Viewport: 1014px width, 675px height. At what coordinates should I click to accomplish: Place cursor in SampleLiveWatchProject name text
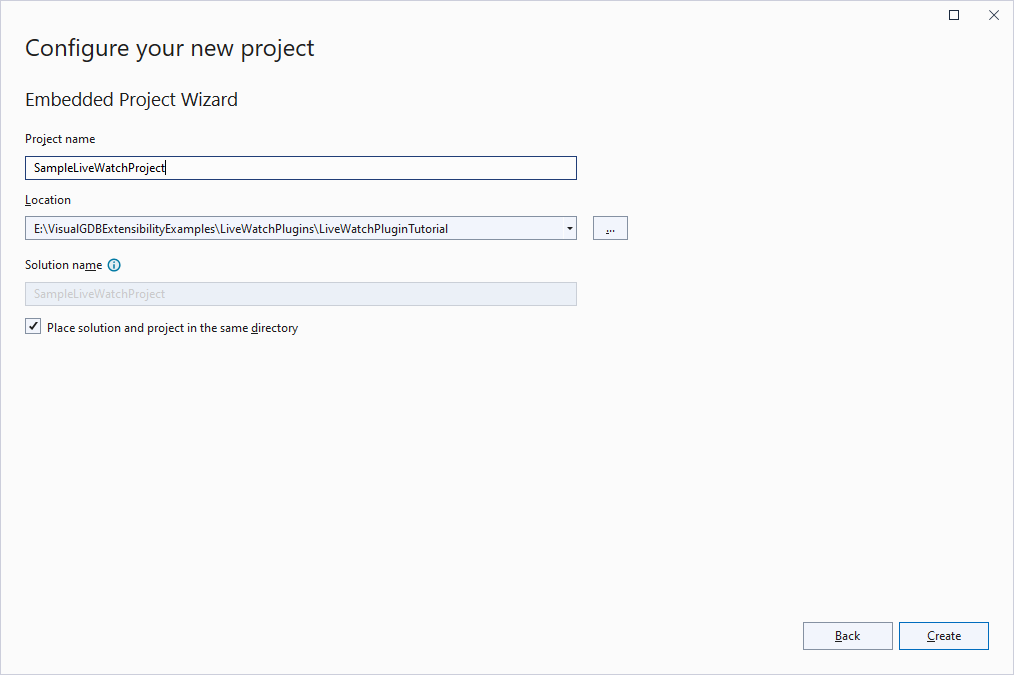click(x=100, y=168)
